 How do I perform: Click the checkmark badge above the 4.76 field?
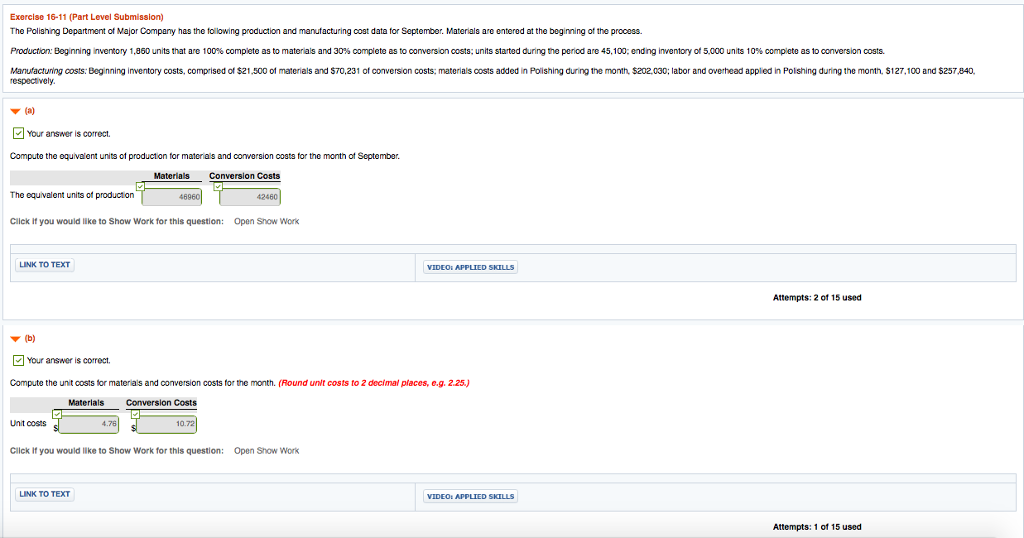(57, 413)
